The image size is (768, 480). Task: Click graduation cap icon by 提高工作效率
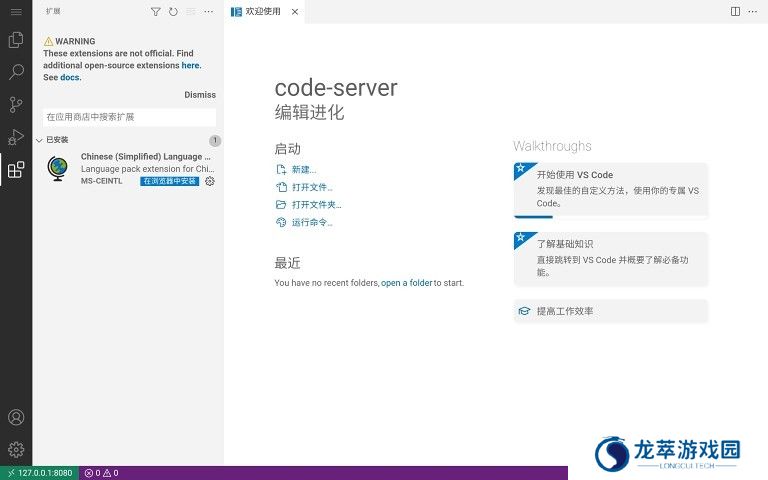525,311
